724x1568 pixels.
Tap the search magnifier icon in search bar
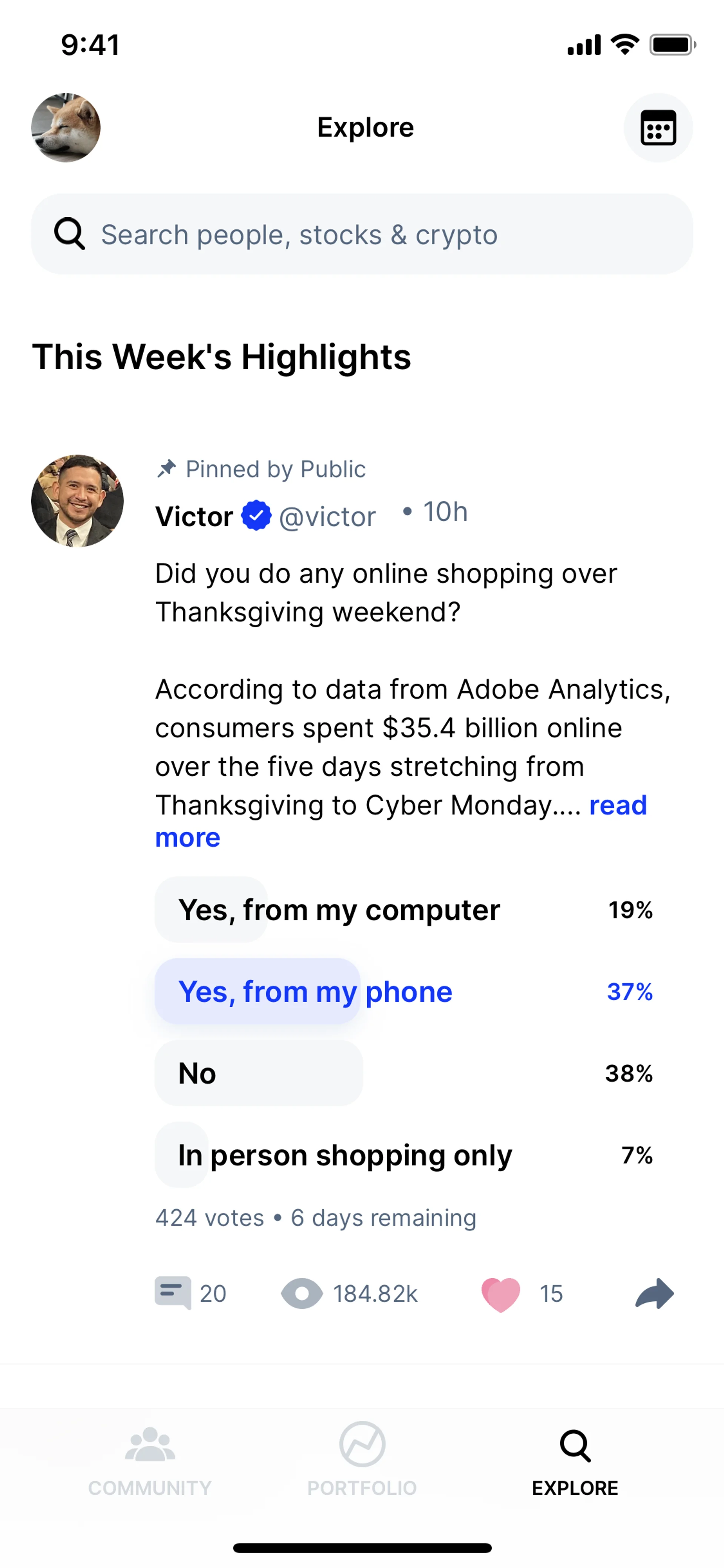69,234
